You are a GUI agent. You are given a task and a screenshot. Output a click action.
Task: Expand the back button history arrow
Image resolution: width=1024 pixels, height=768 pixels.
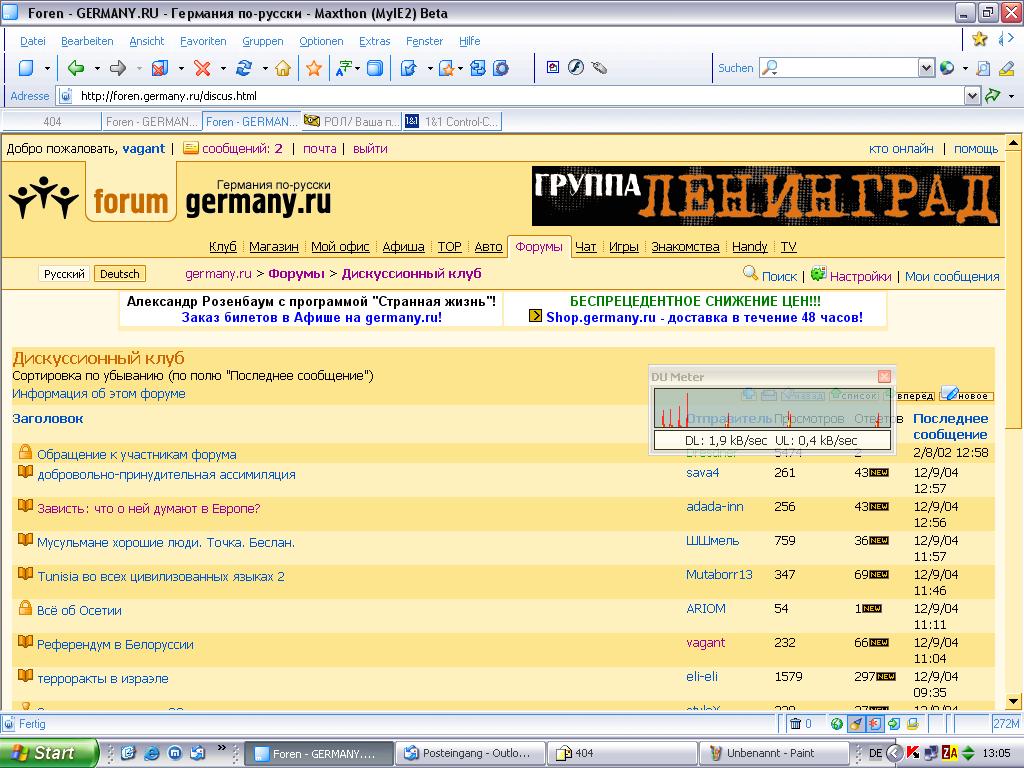pos(97,68)
